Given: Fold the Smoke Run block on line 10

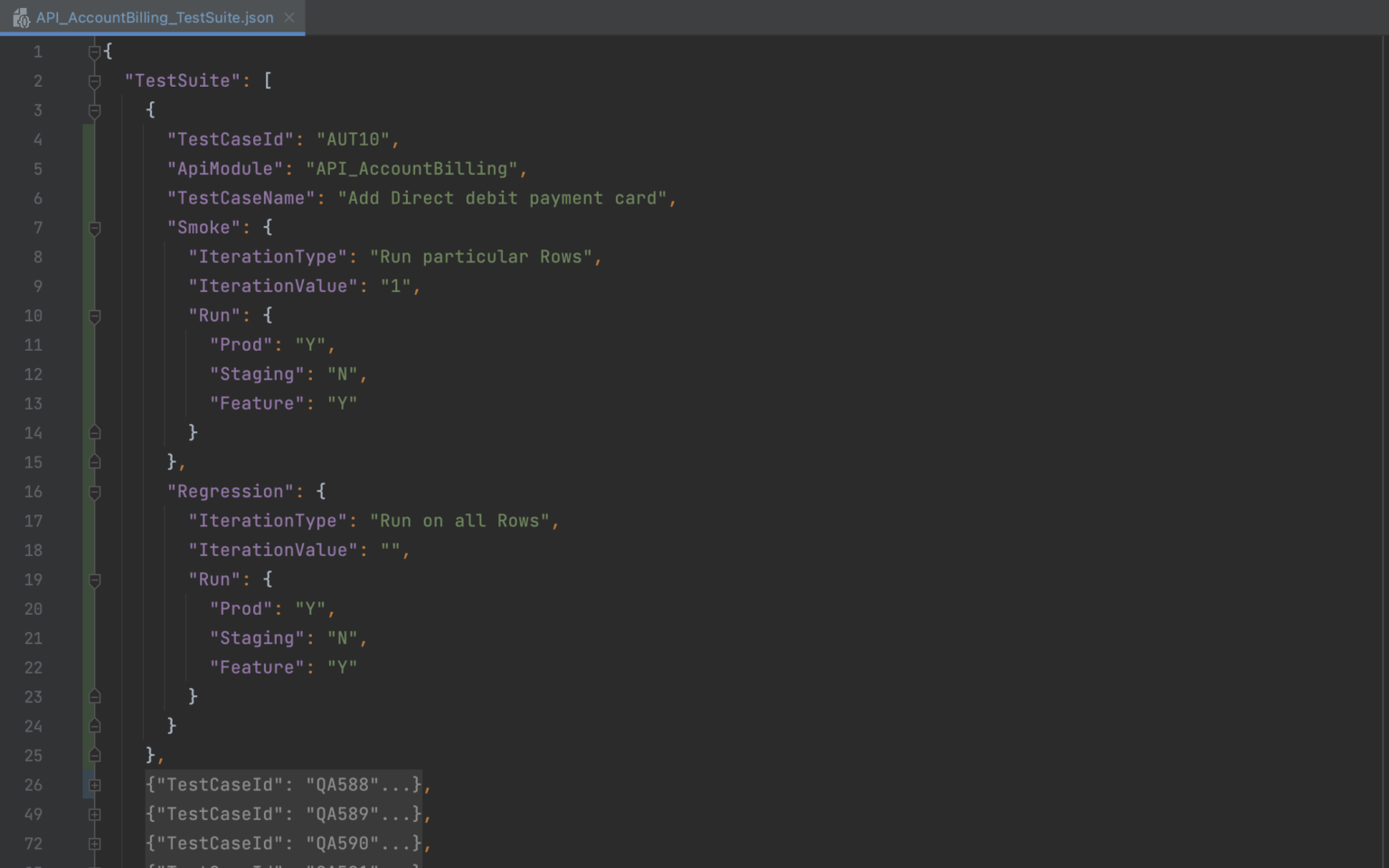Looking at the screenshot, I should 95,316.
